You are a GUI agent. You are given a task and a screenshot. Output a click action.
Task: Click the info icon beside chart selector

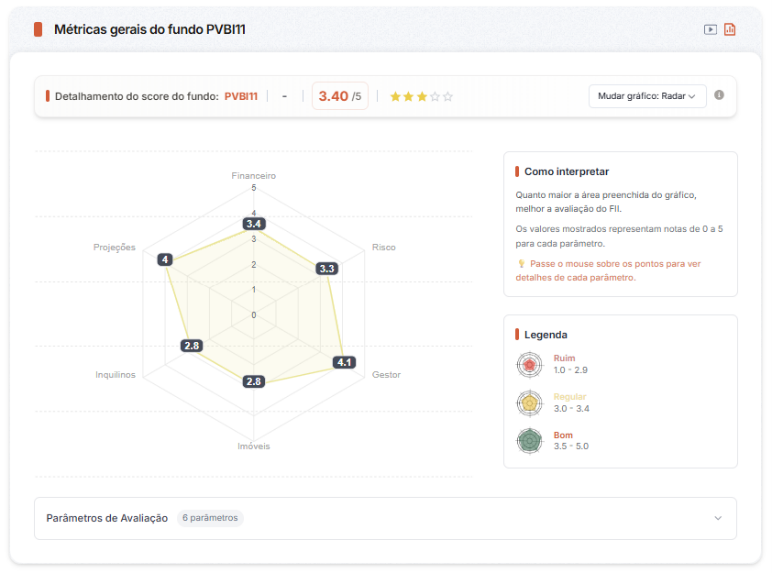tap(719, 95)
